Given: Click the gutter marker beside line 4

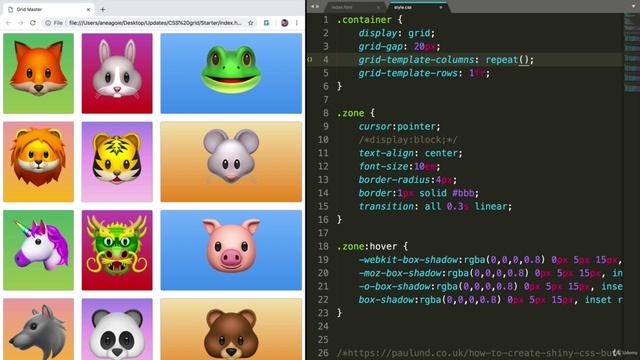Looking at the screenshot, I should pyautogui.click(x=310, y=60).
